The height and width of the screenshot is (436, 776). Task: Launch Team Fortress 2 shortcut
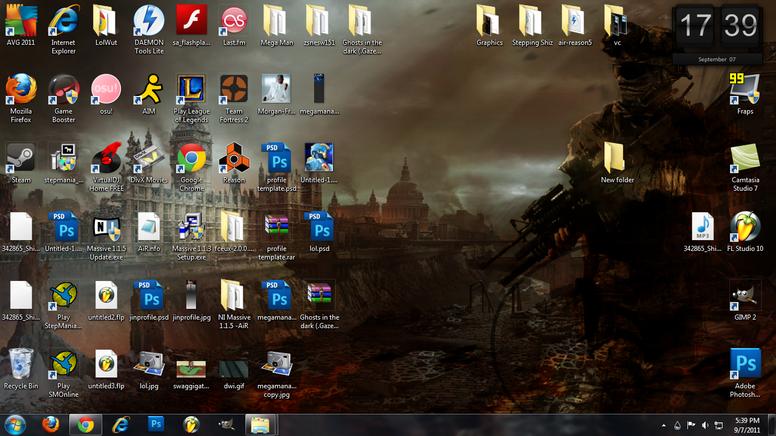(234, 97)
